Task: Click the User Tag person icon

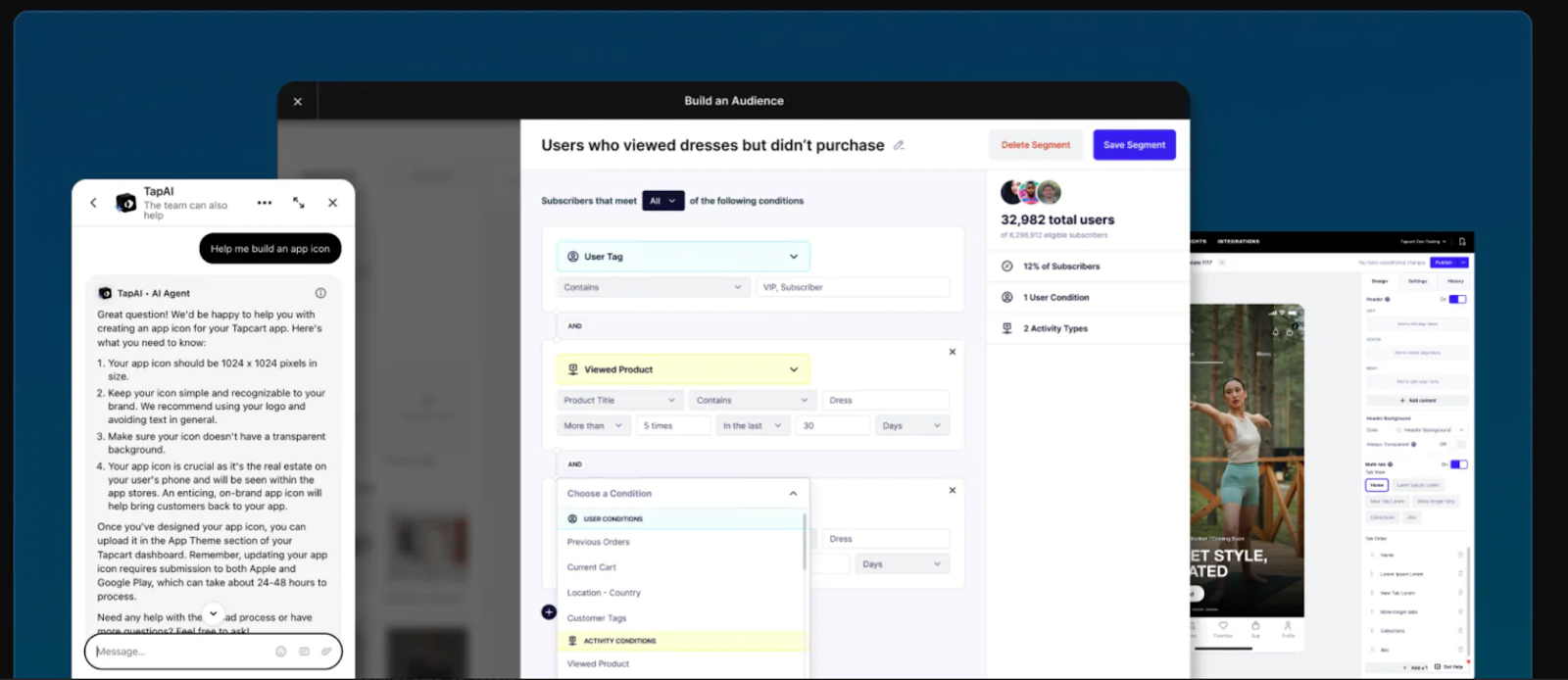Action: 573,257
